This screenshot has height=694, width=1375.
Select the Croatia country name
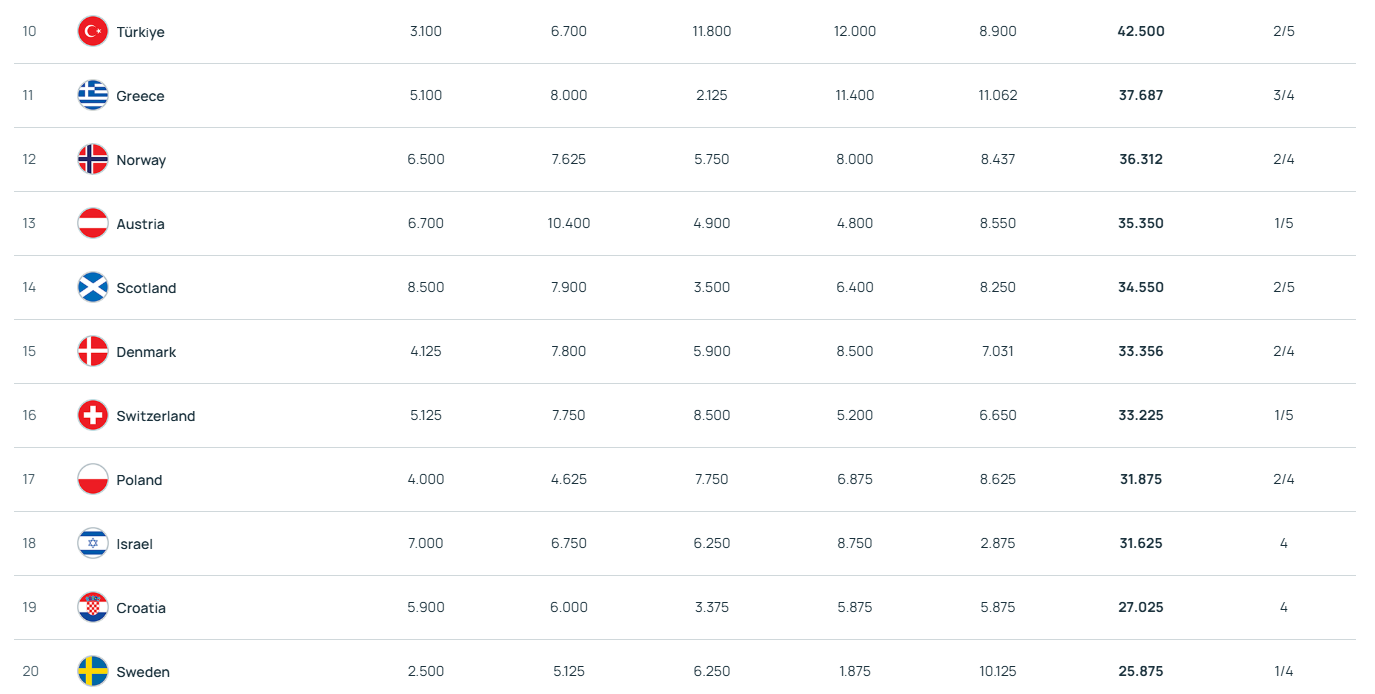coord(141,608)
